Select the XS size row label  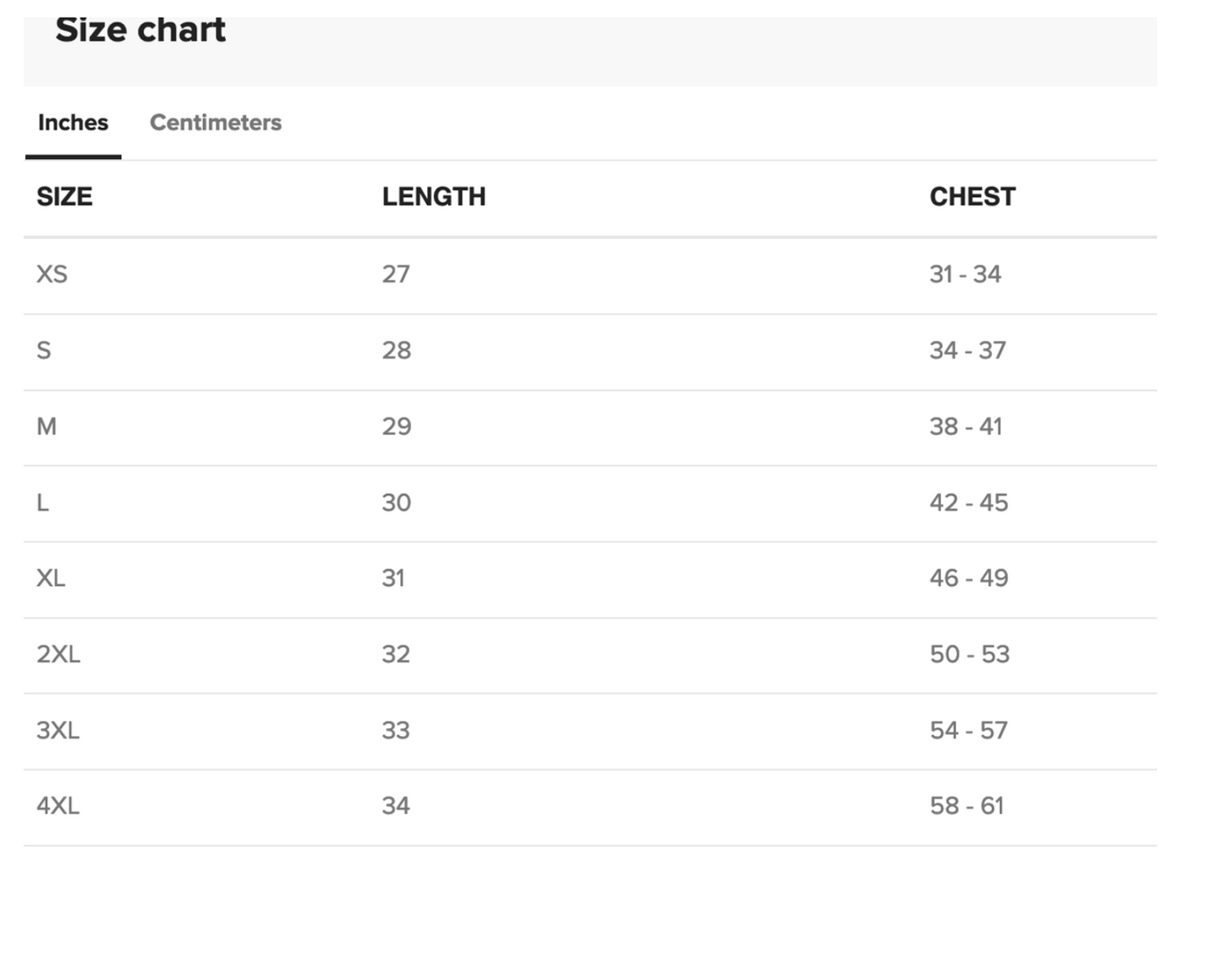tap(52, 274)
